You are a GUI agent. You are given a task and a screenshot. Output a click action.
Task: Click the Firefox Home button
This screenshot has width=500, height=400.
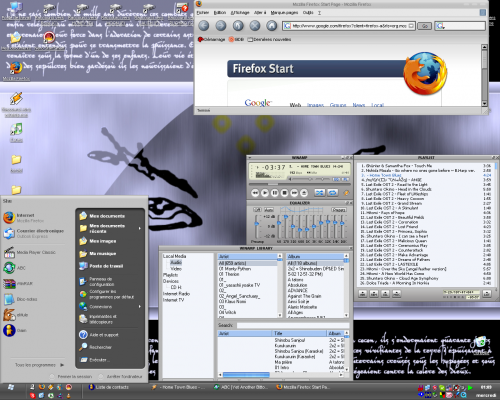click(272, 26)
